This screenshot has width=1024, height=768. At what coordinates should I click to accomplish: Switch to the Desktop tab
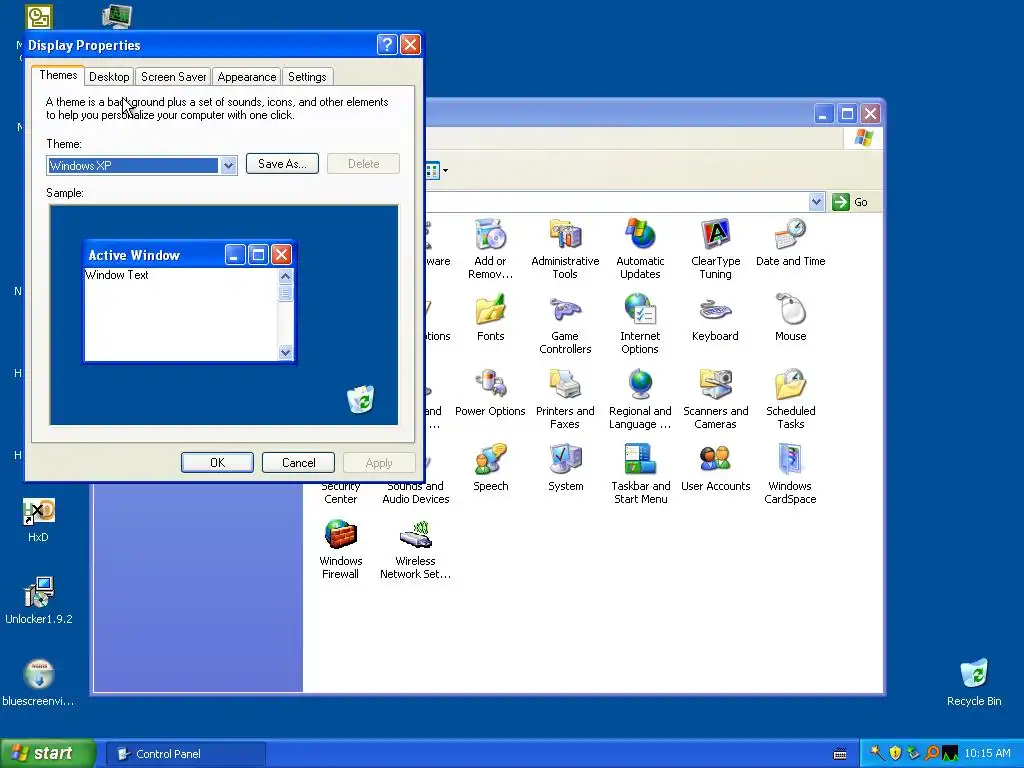[x=109, y=76]
